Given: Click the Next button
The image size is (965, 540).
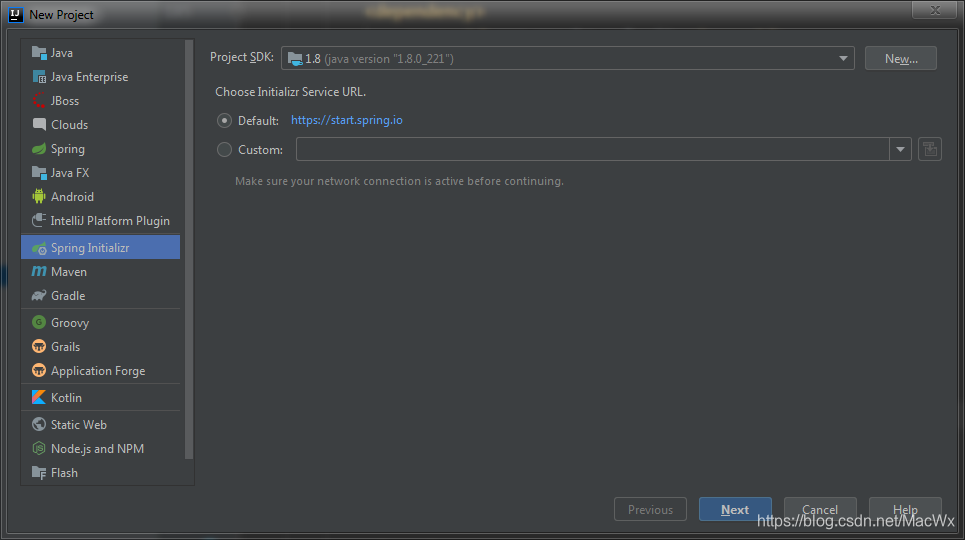Looking at the screenshot, I should point(735,510).
